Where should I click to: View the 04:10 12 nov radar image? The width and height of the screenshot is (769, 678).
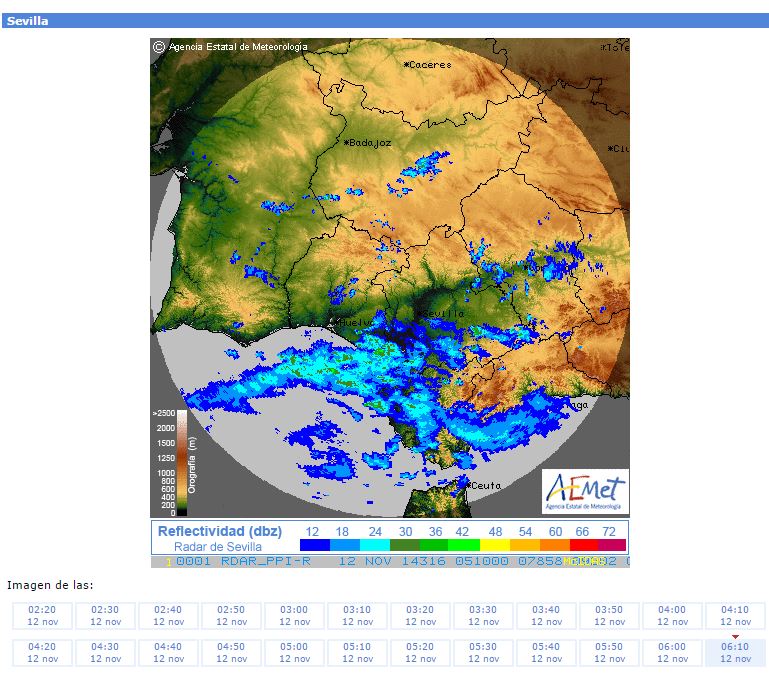click(735, 616)
